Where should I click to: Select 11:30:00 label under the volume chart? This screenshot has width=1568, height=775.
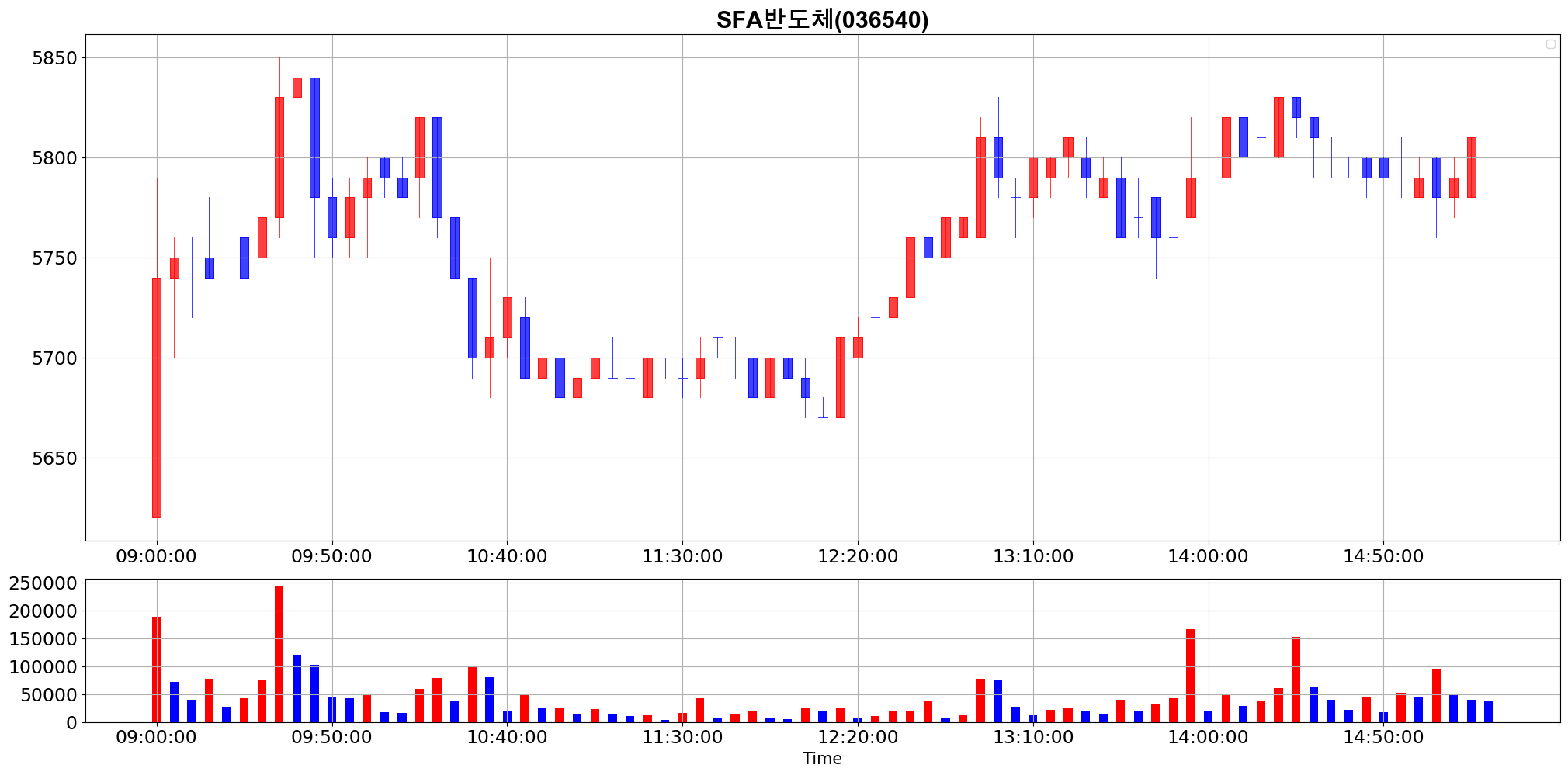click(x=682, y=737)
